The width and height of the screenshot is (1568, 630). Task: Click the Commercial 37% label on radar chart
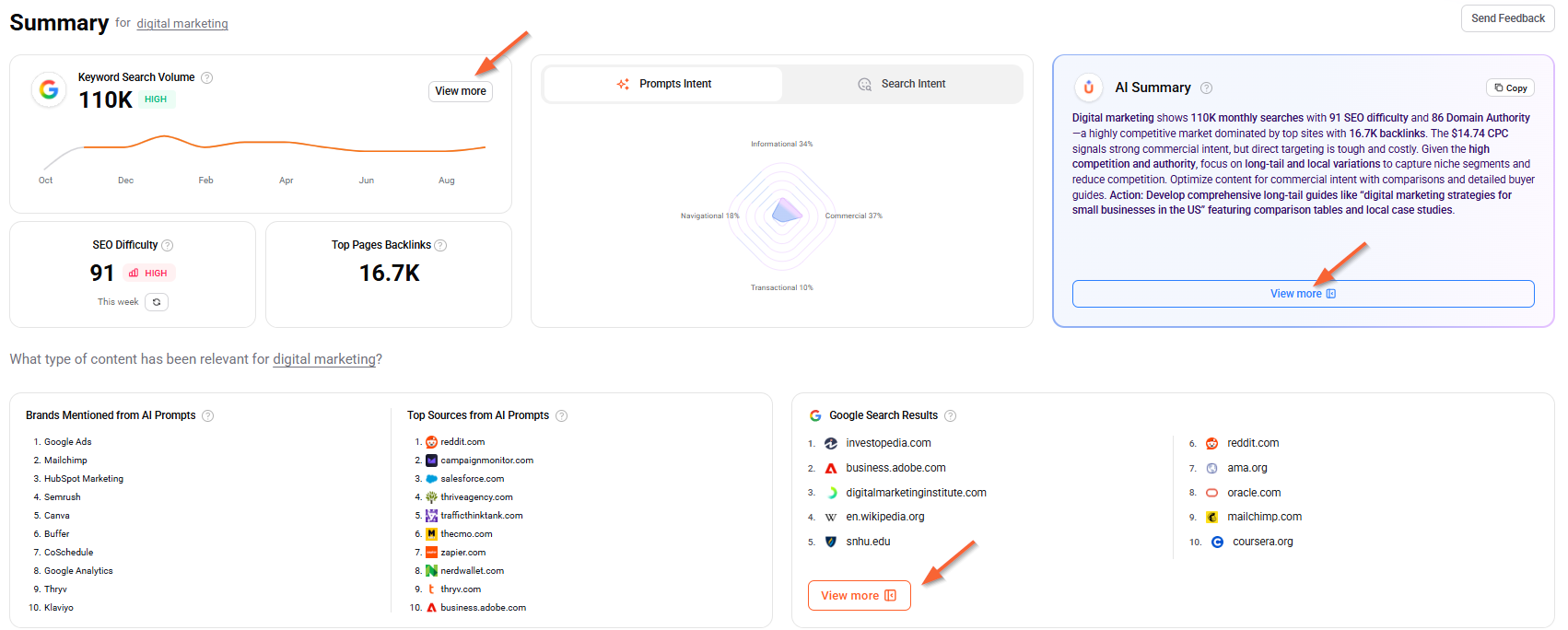click(853, 216)
